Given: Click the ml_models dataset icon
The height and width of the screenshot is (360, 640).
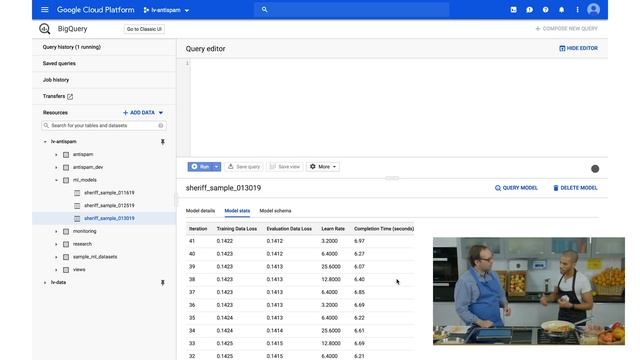Looking at the screenshot, I should [x=66, y=180].
